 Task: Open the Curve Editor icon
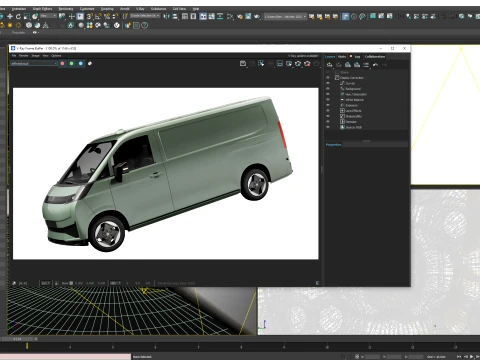coord(211,16)
